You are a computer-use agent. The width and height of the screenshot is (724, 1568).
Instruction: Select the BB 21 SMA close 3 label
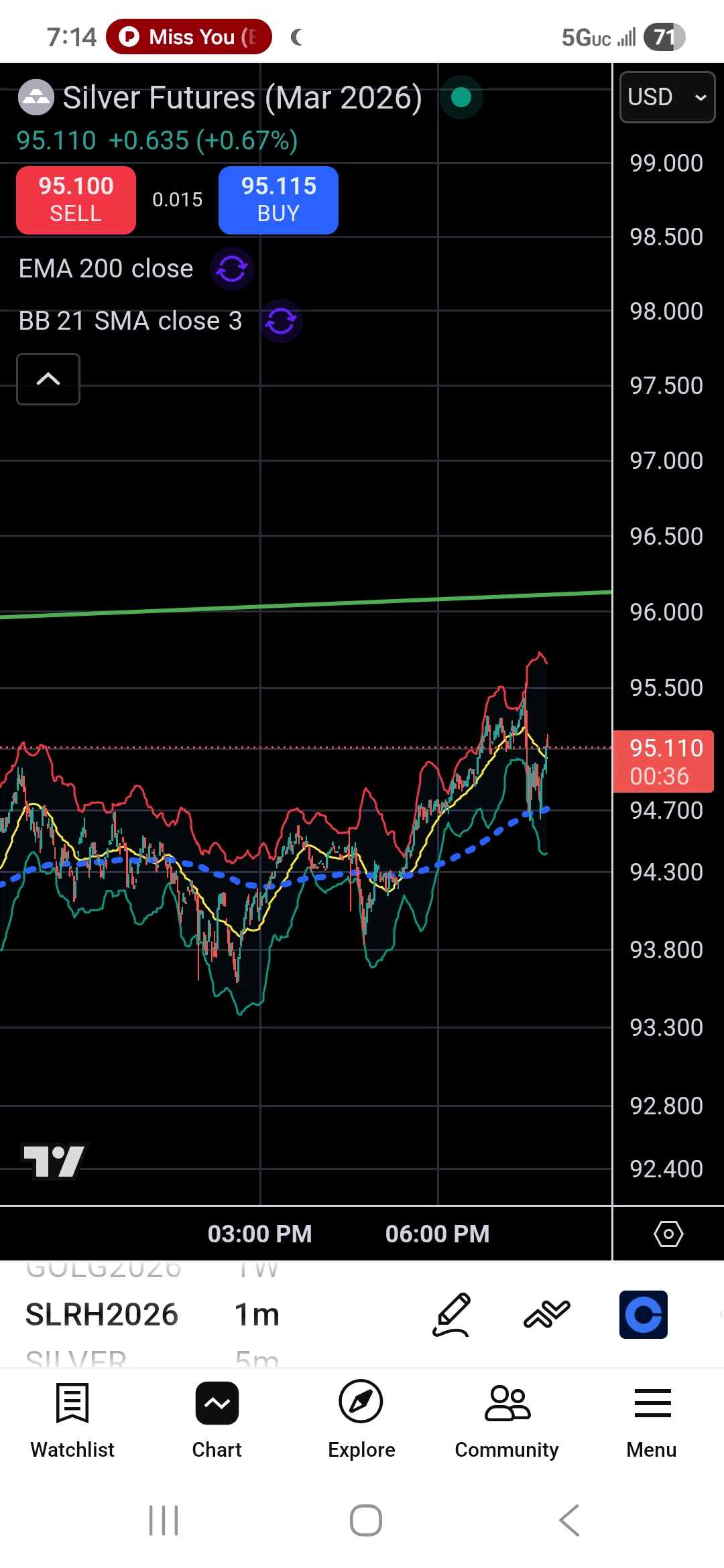(130, 321)
